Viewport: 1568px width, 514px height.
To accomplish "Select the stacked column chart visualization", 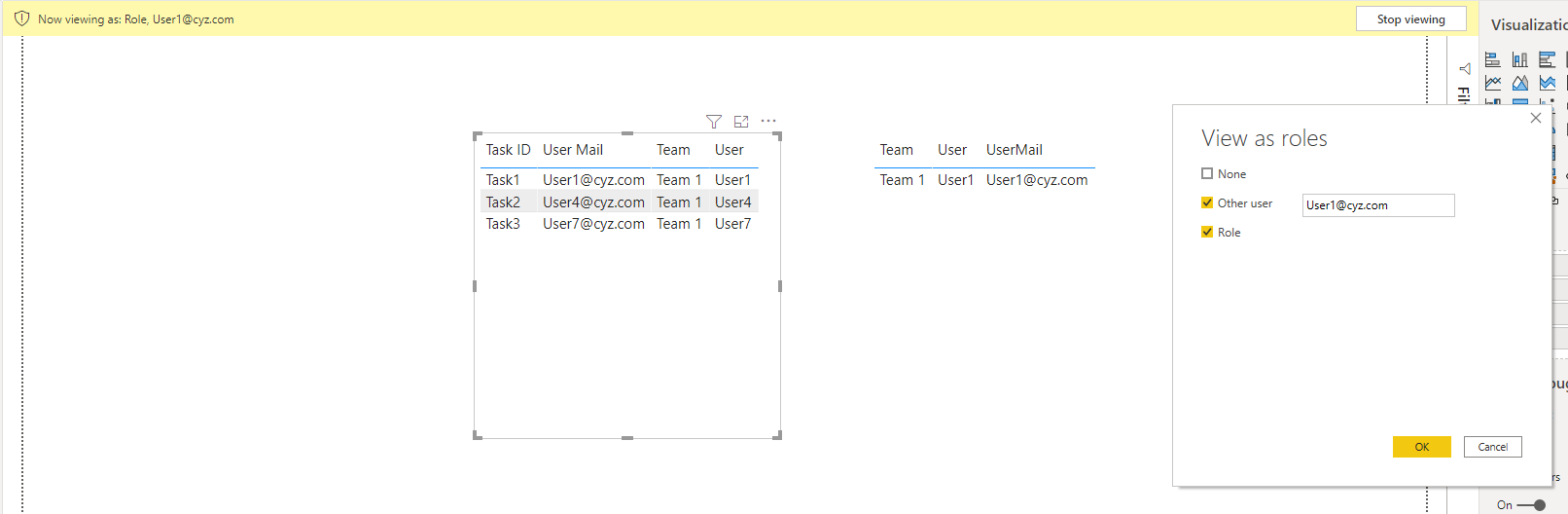I will [1519, 59].
